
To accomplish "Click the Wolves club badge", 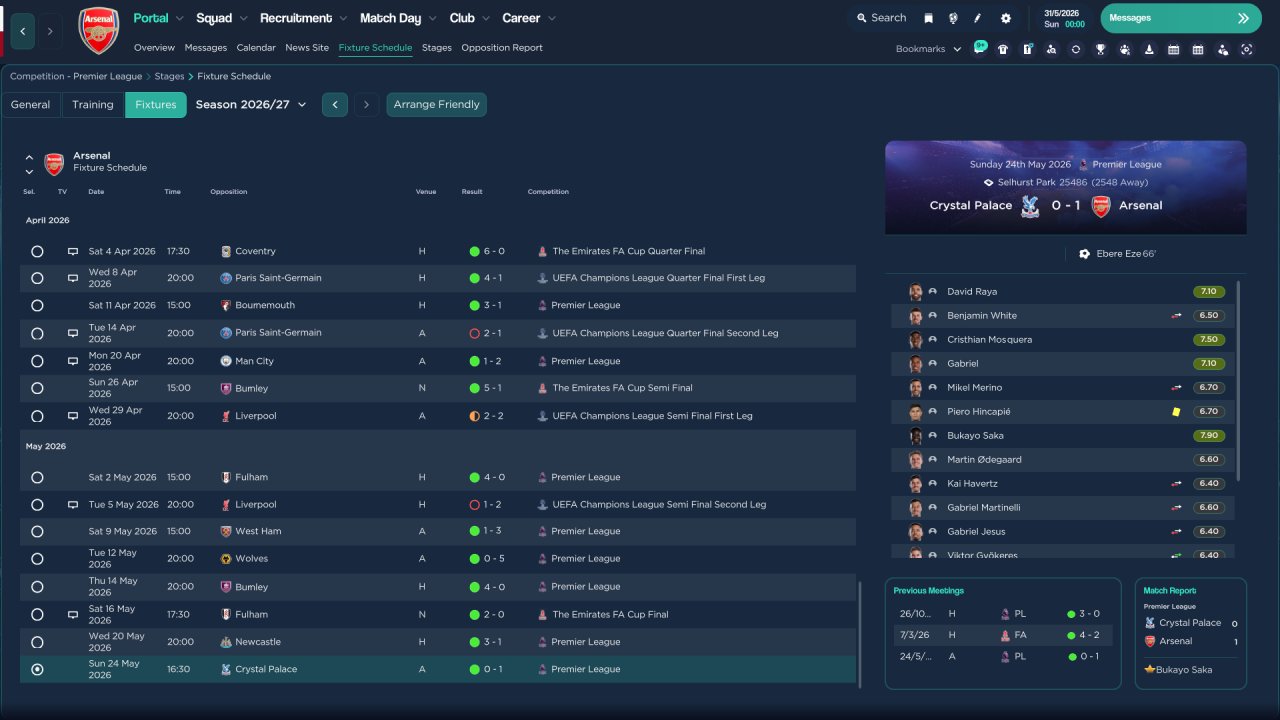I will [x=226, y=559].
